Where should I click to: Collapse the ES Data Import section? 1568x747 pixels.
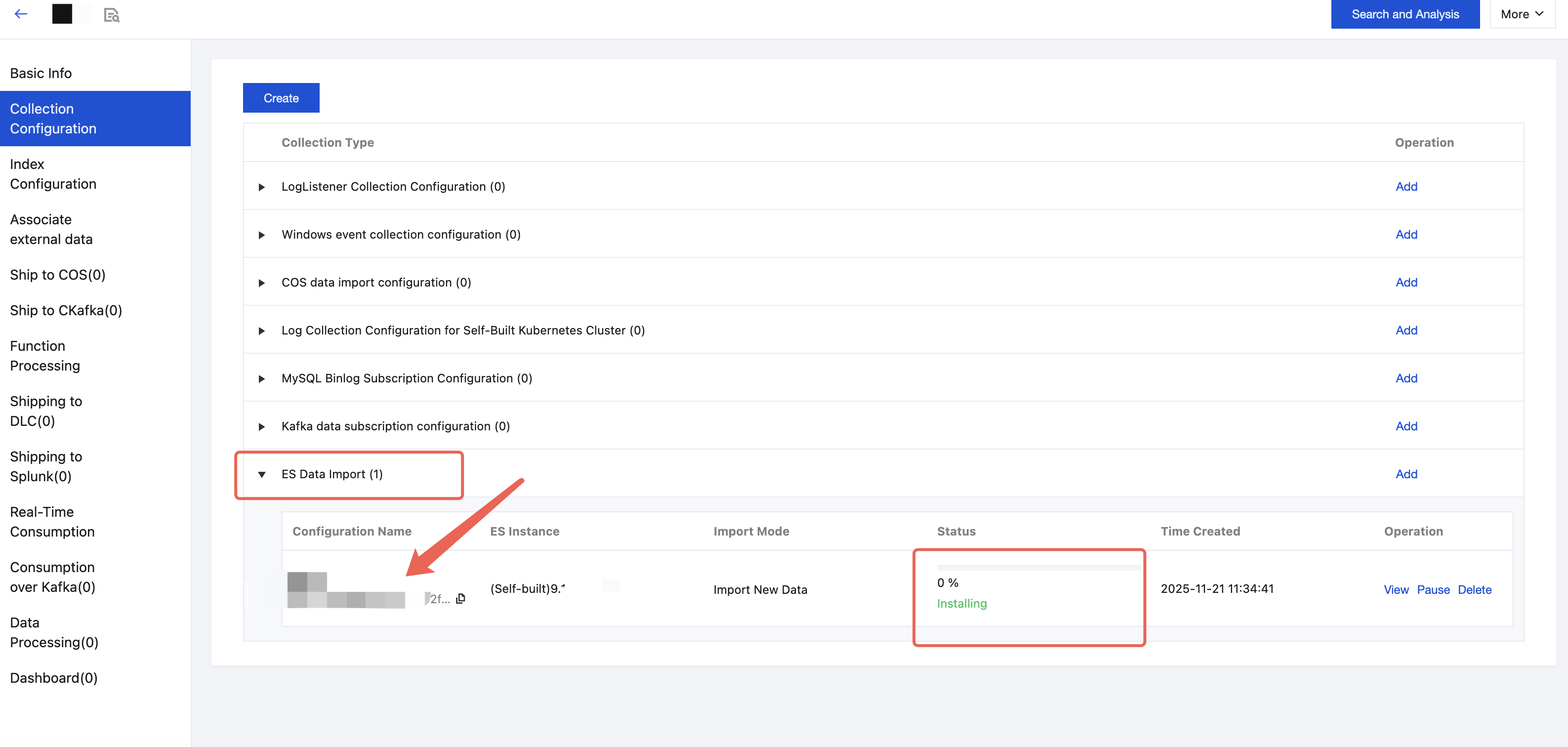262,474
